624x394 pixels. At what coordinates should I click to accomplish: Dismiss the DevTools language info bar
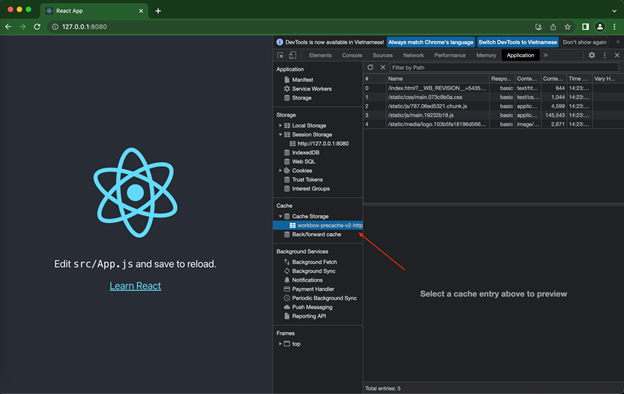point(618,42)
